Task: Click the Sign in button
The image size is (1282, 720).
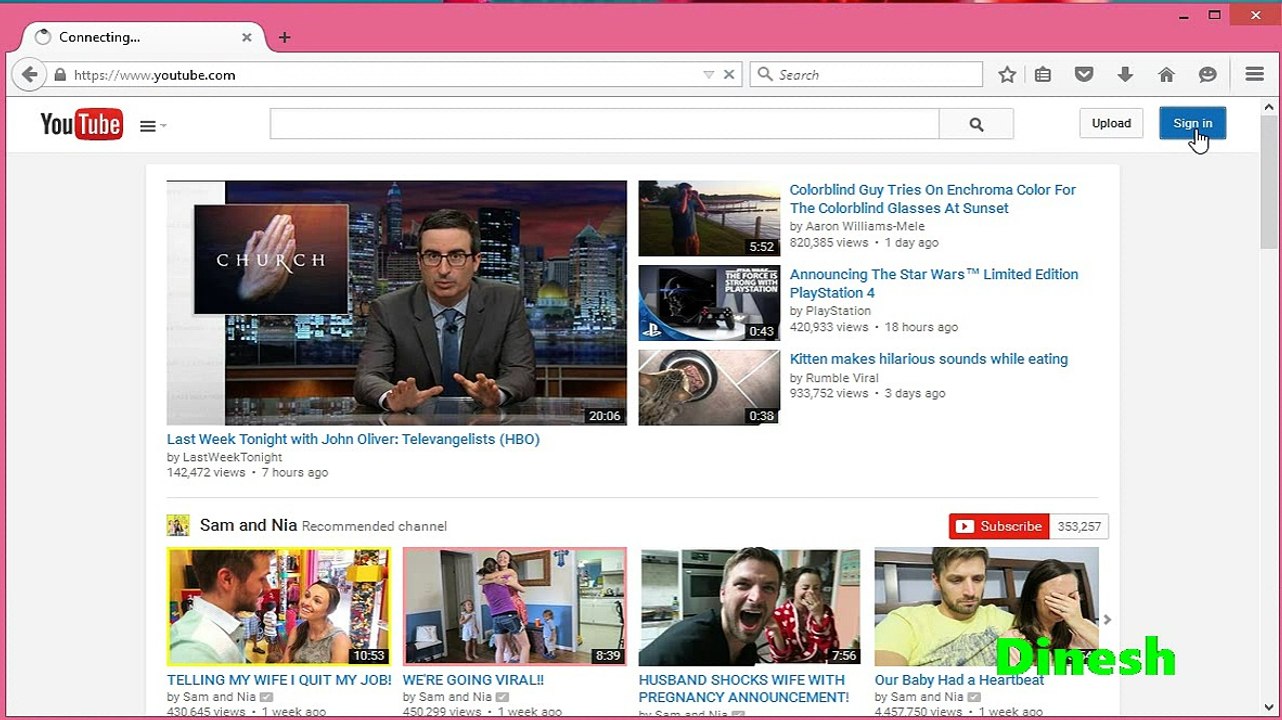Action: click(1192, 123)
